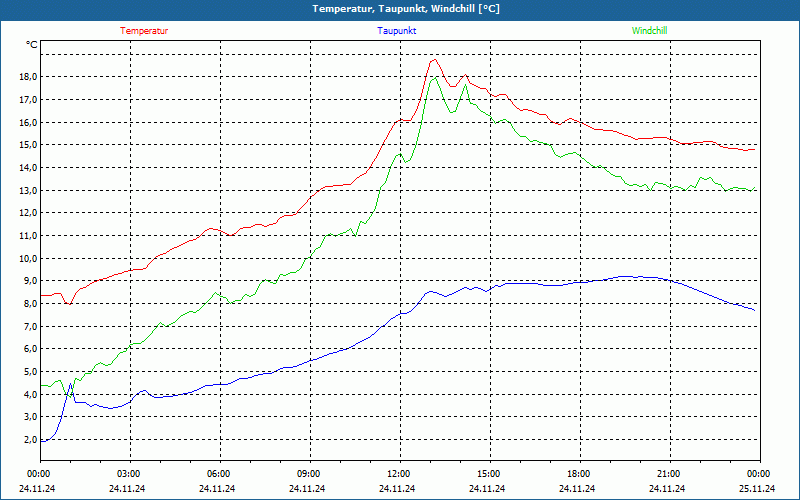Image resolution: width=800 pixels, height=500 pixels.
Task: Click the 18,0 y-axis value
Action: [x=29, y=77]
